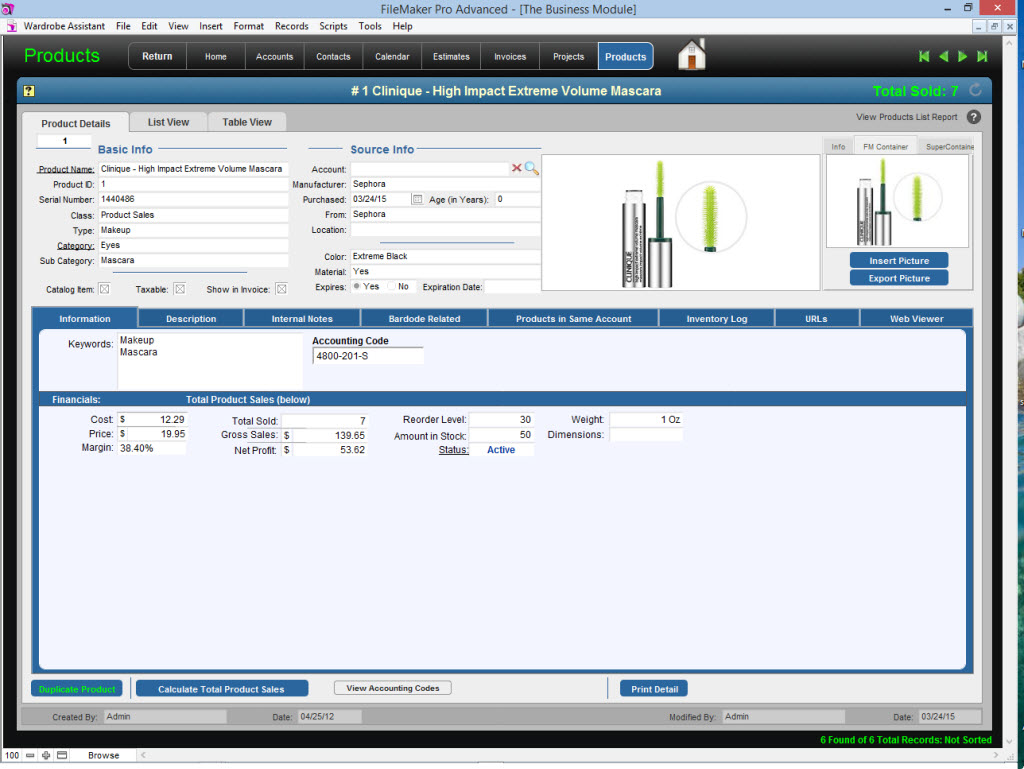The width and height of the screenshot is (1024, 769).
Task: Click the underlined Category label
Action: pyautogui.click(x=76, y=245)
